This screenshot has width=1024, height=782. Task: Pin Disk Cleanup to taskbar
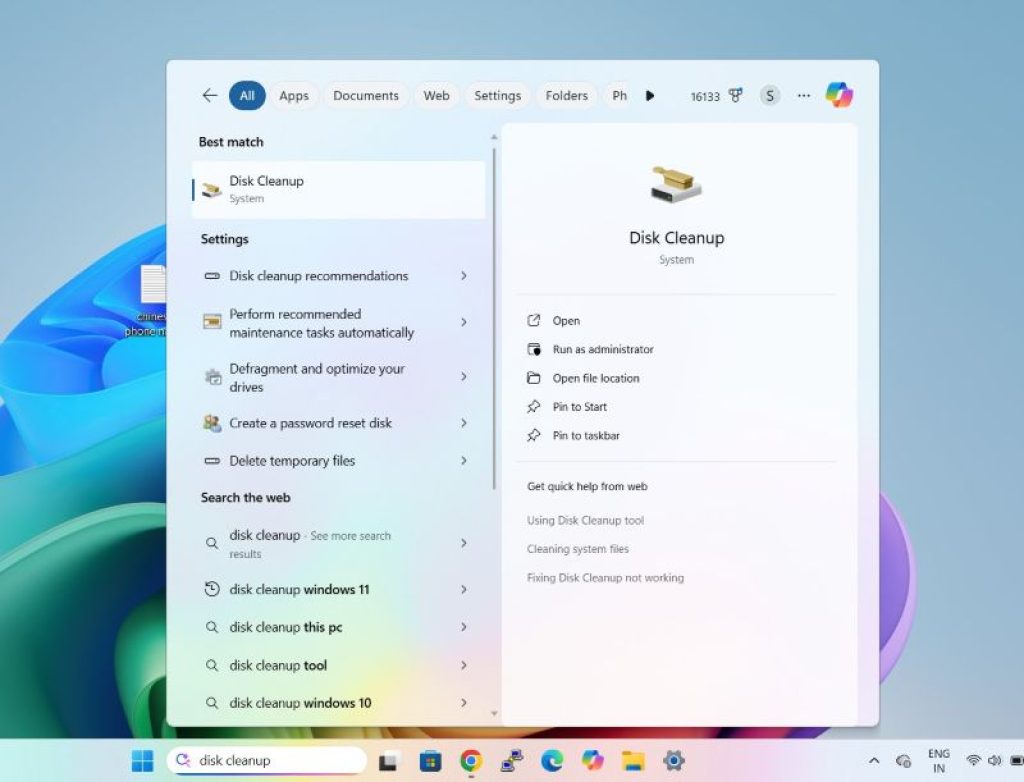tap(586, 435)
